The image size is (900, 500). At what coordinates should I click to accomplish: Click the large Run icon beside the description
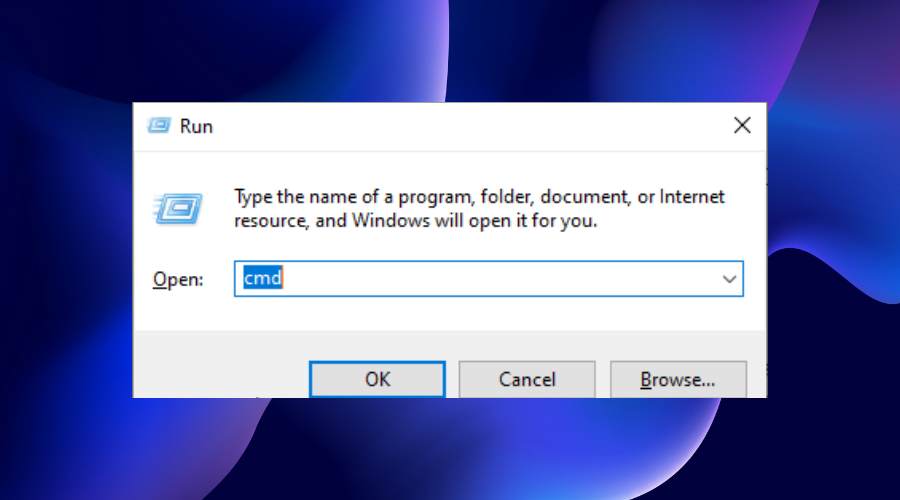point(178,208)
